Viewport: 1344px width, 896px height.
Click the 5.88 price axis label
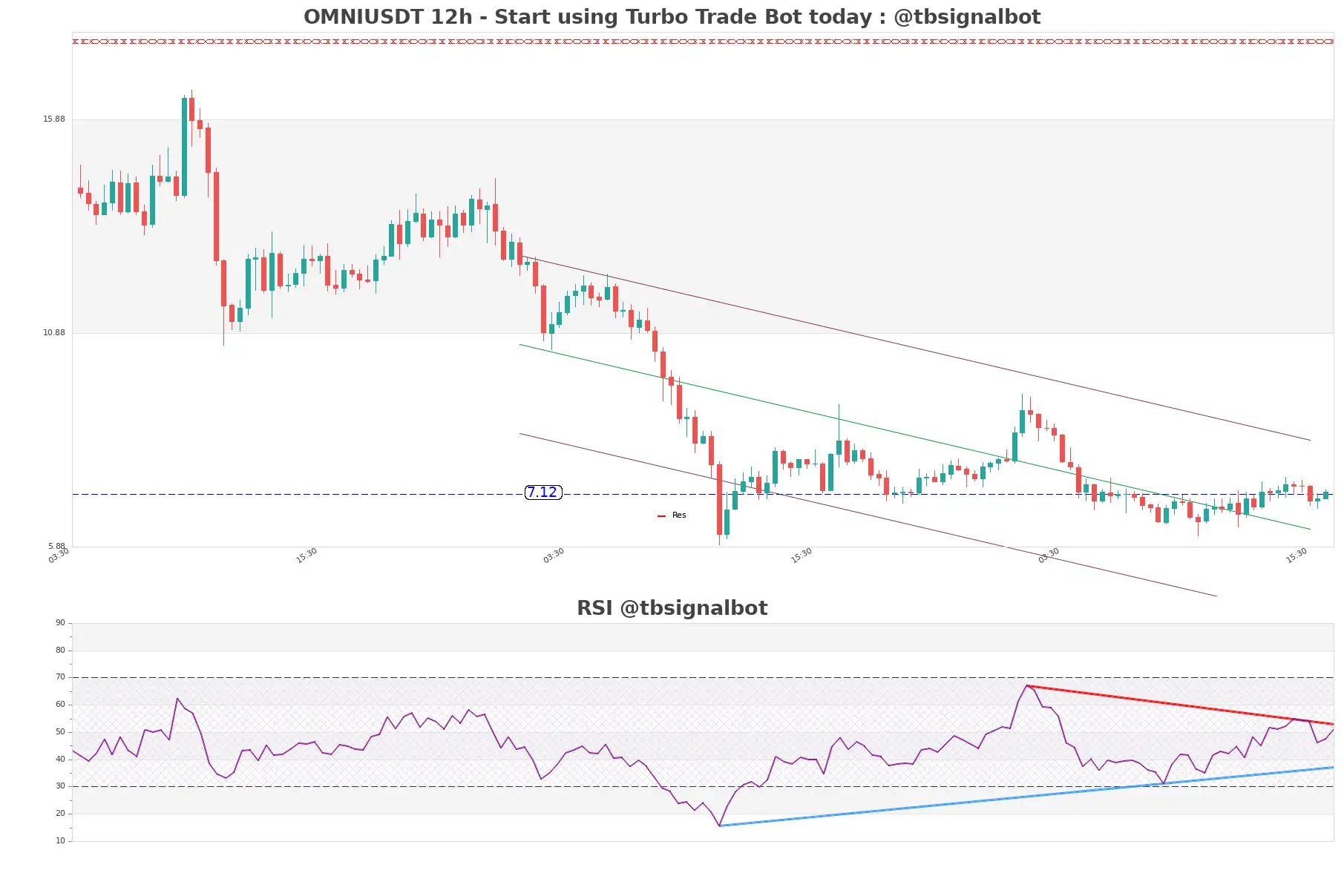[x=56, y=547]
